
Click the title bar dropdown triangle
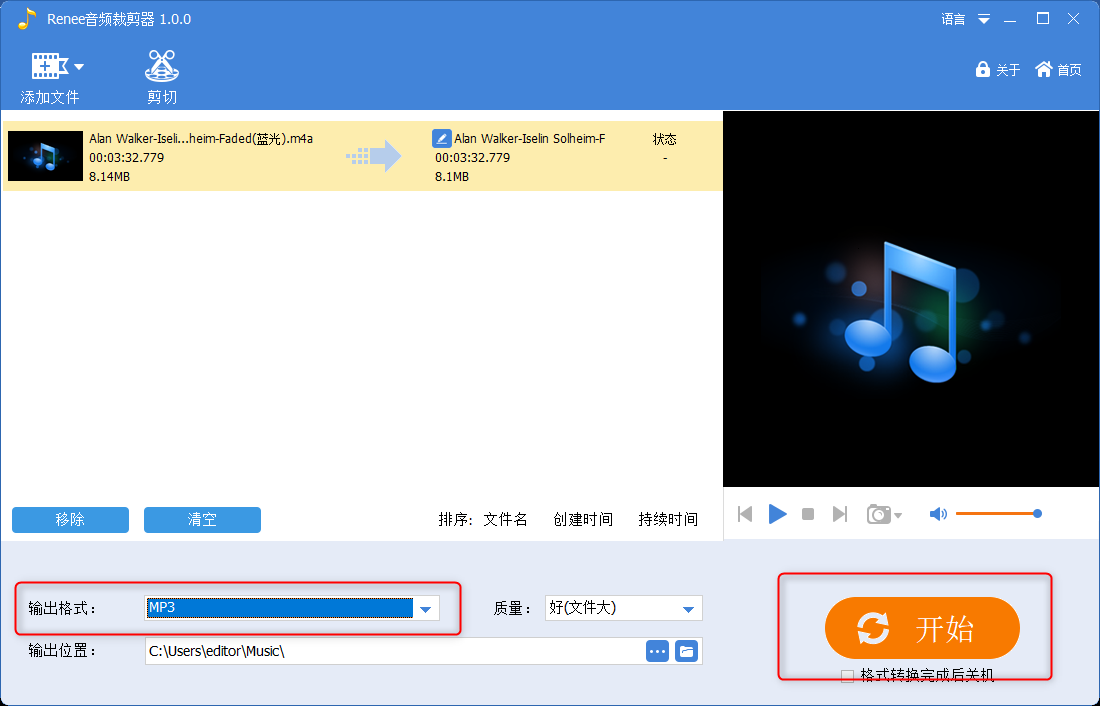tap(984, 20)
